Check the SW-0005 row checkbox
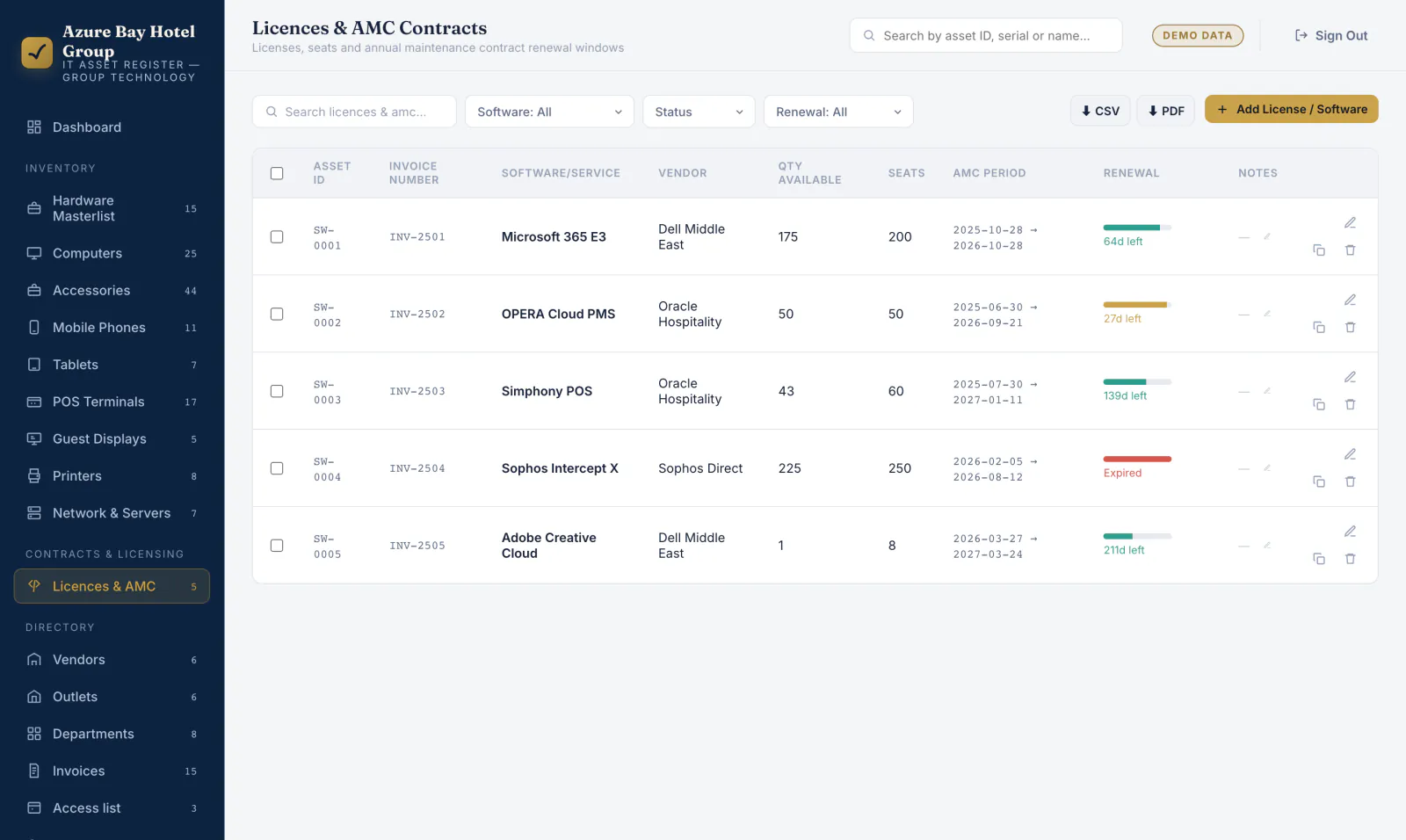Image resolution: width=1406 pixels, height=840 pixels. click(277, 546)
